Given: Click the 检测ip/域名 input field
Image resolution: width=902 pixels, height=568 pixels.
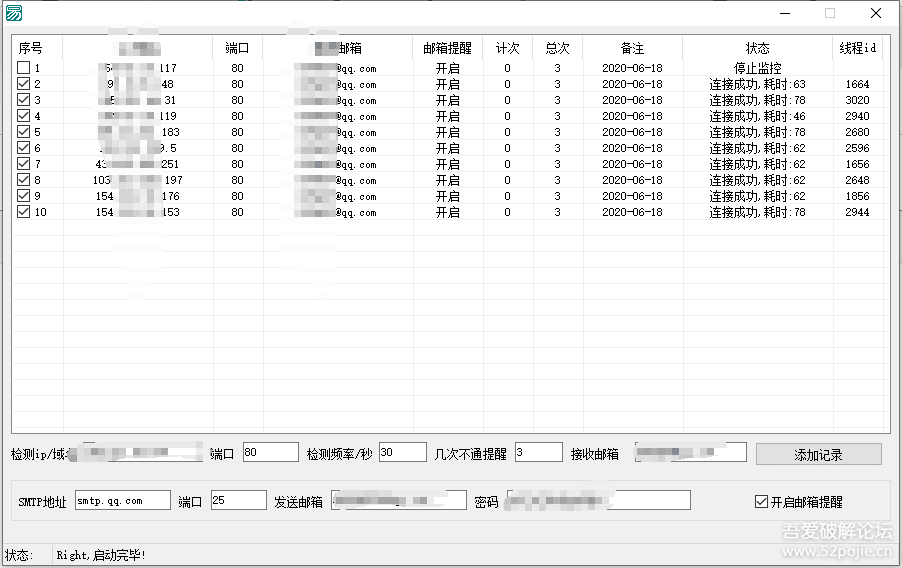Looking at the screenshot, I should 137,452.
